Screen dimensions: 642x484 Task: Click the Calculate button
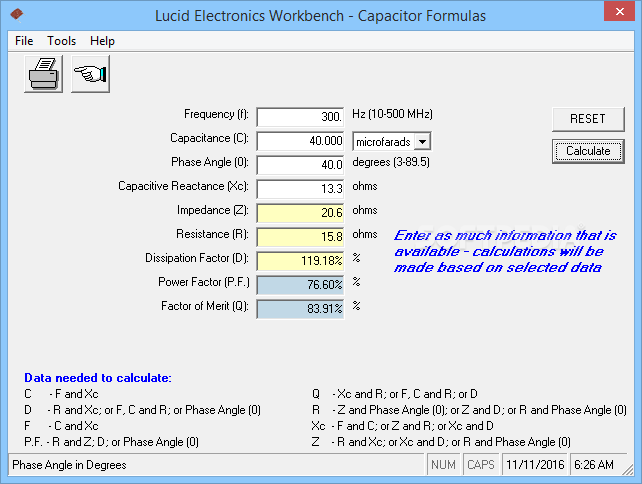click(x=588, y=151)
